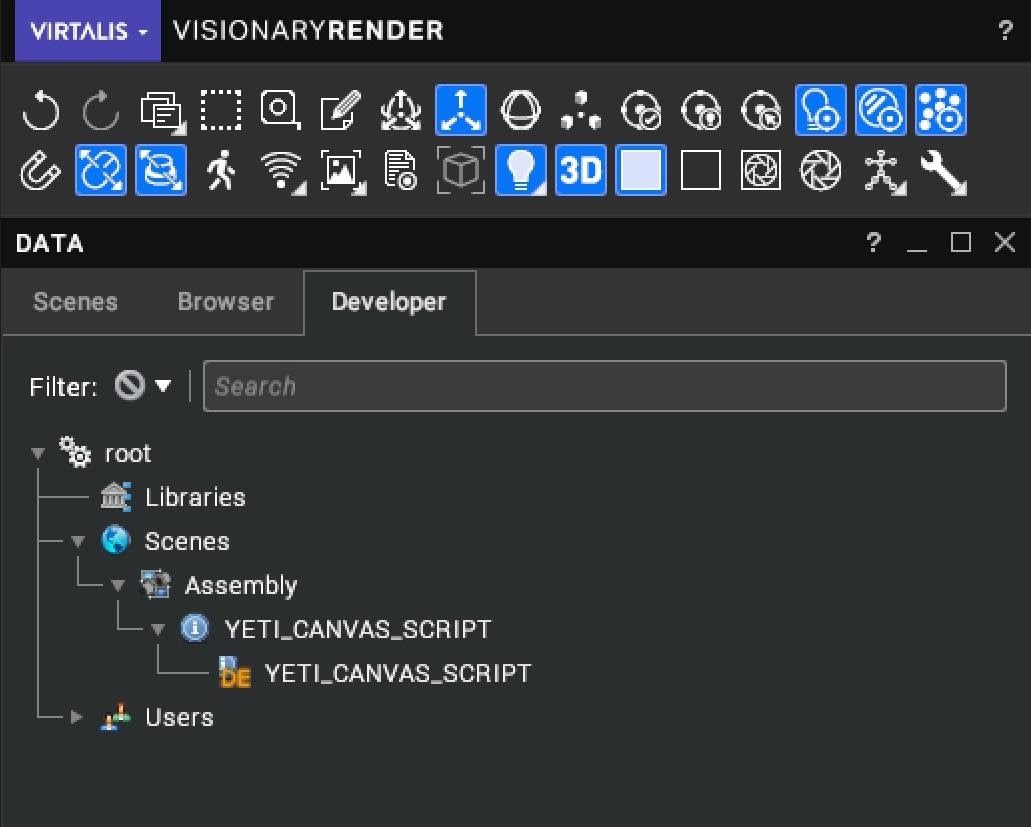
Task: Click the document with record dot icon
Action: tap(400, 170)
